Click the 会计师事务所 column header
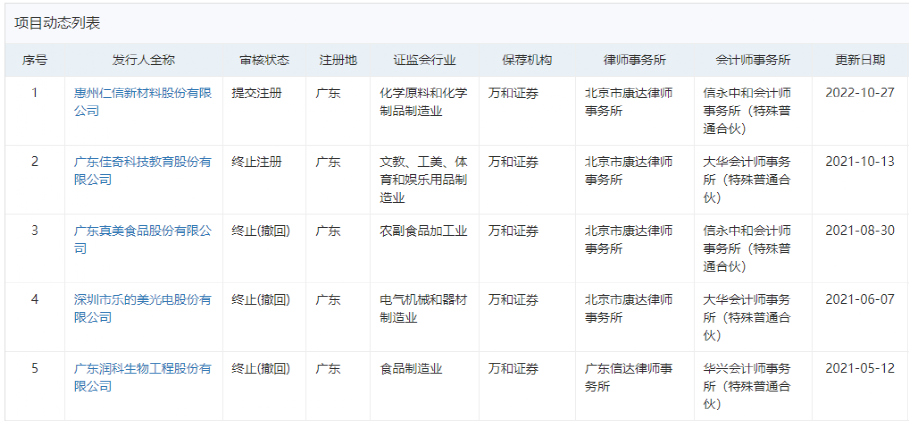Screen dimensions: 909x421 [x=753, y=60]
